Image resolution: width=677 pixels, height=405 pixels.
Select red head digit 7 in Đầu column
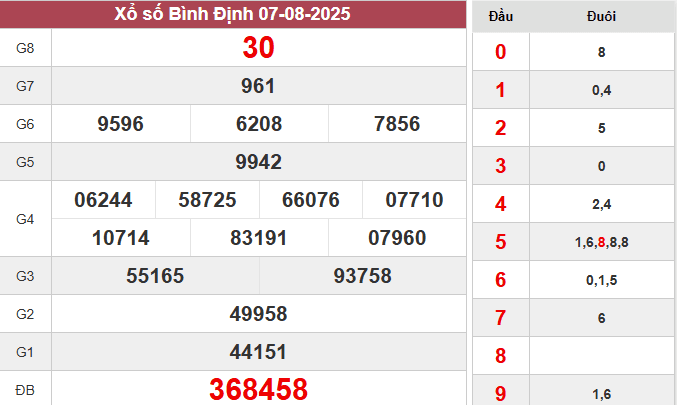(x=500, y=318)
